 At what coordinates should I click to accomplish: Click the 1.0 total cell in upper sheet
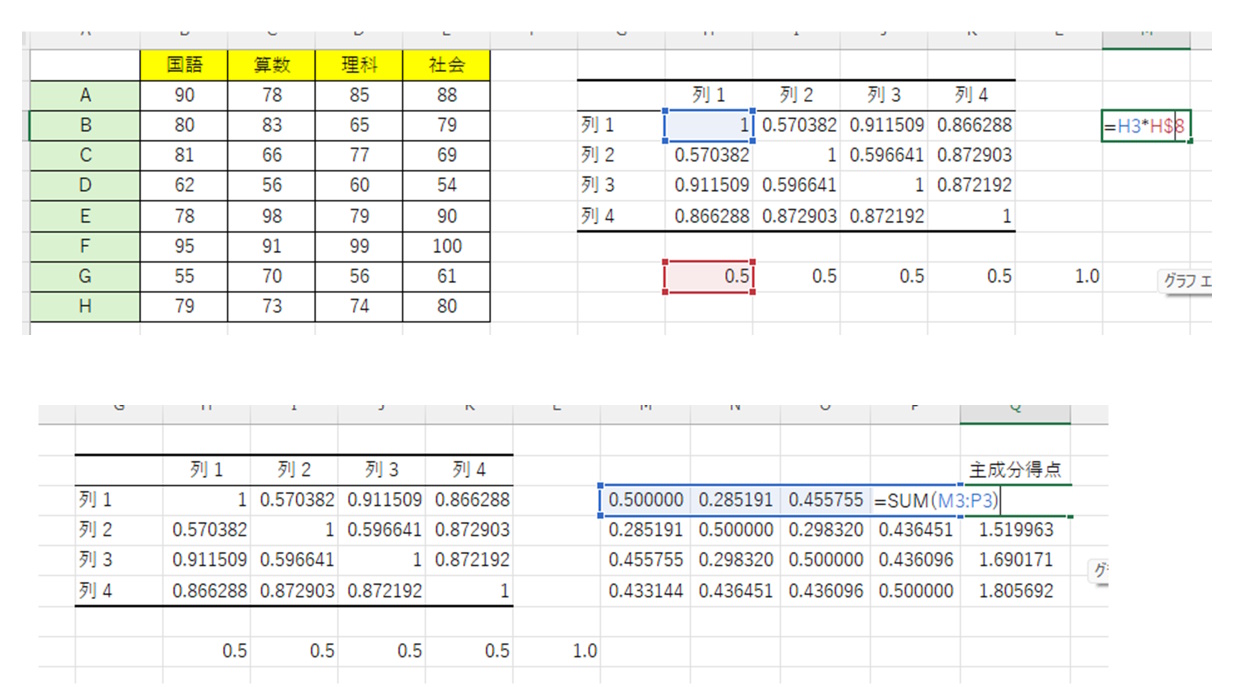pos(1086,277)
